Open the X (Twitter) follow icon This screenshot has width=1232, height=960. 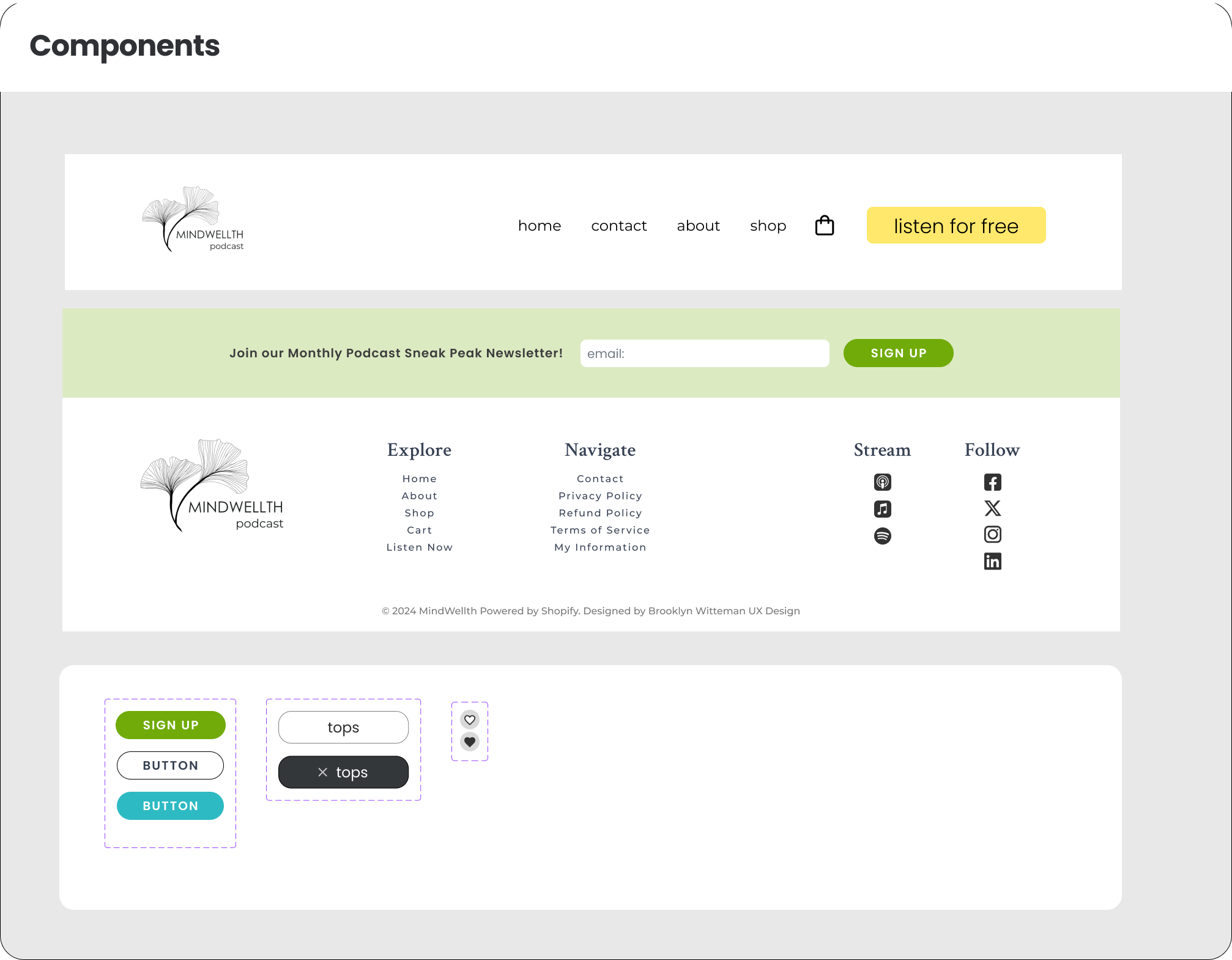[992, 508]
